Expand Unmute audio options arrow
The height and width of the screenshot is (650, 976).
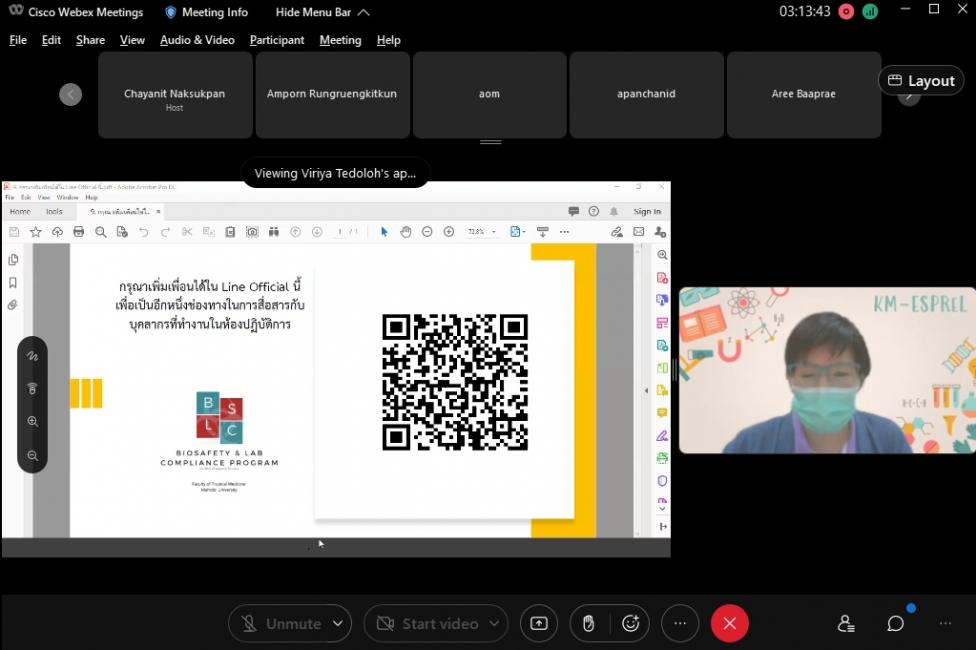338,623
